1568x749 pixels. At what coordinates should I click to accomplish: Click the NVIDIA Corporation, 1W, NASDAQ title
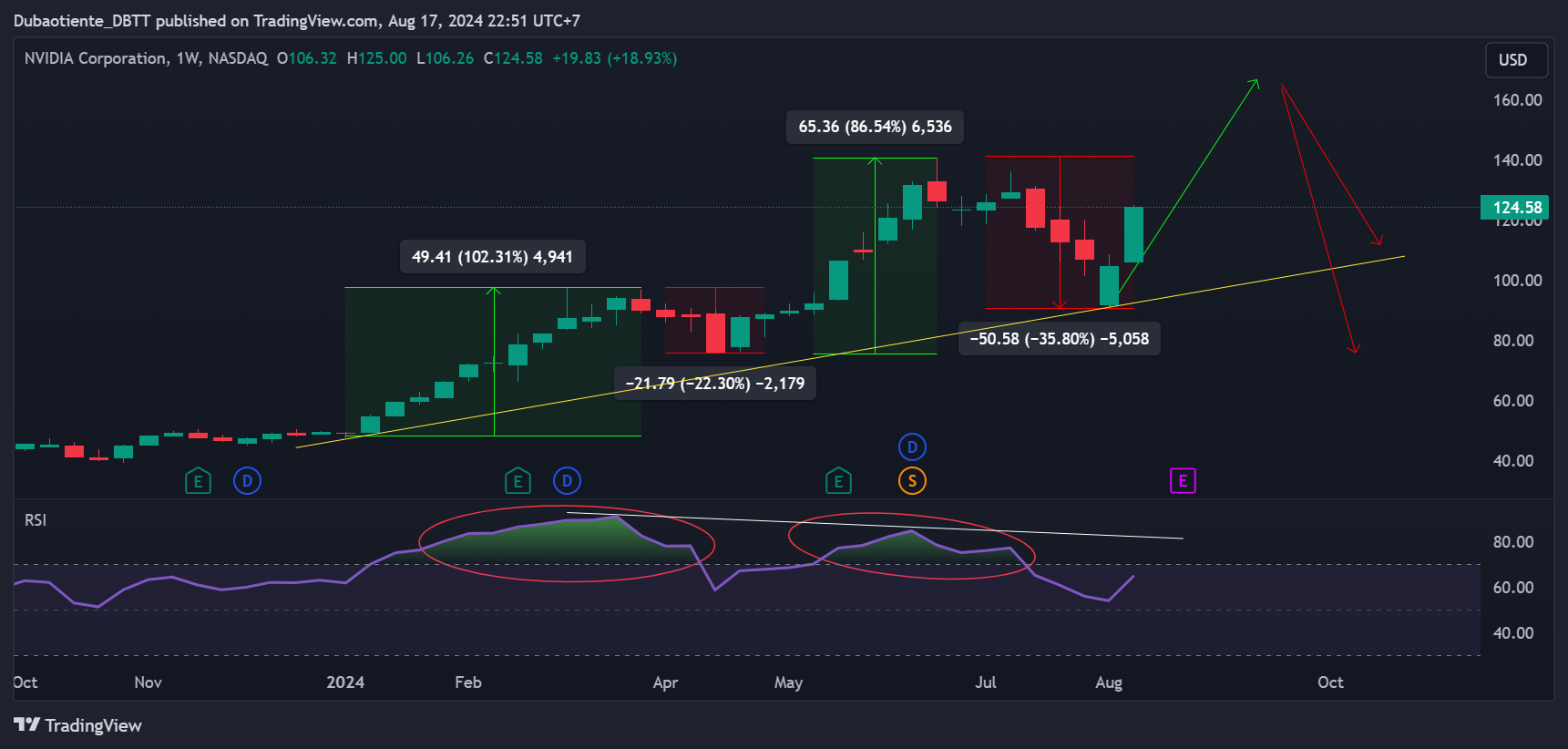(146, 58)
